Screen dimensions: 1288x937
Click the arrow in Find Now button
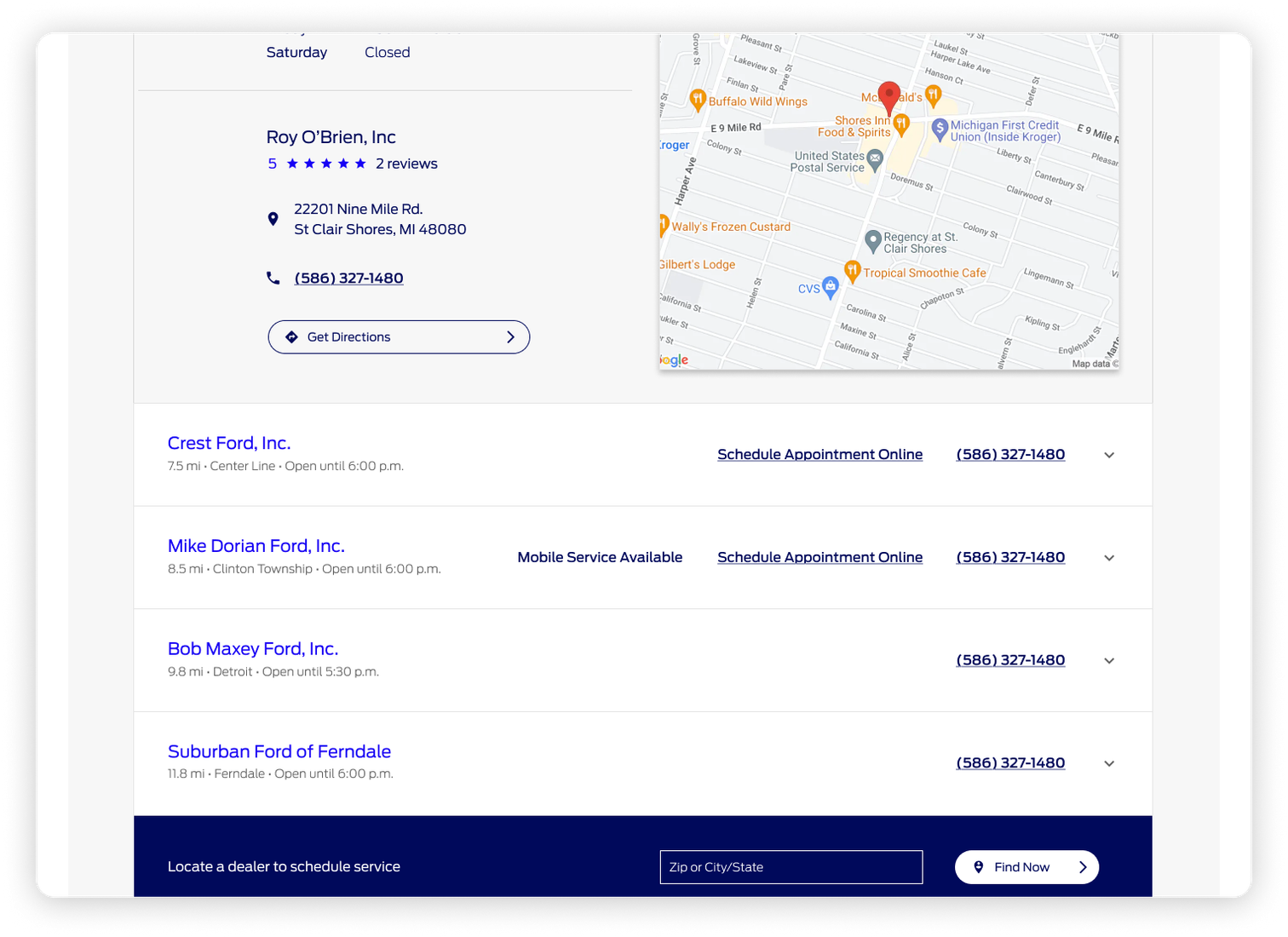[x=1083, y=867]
